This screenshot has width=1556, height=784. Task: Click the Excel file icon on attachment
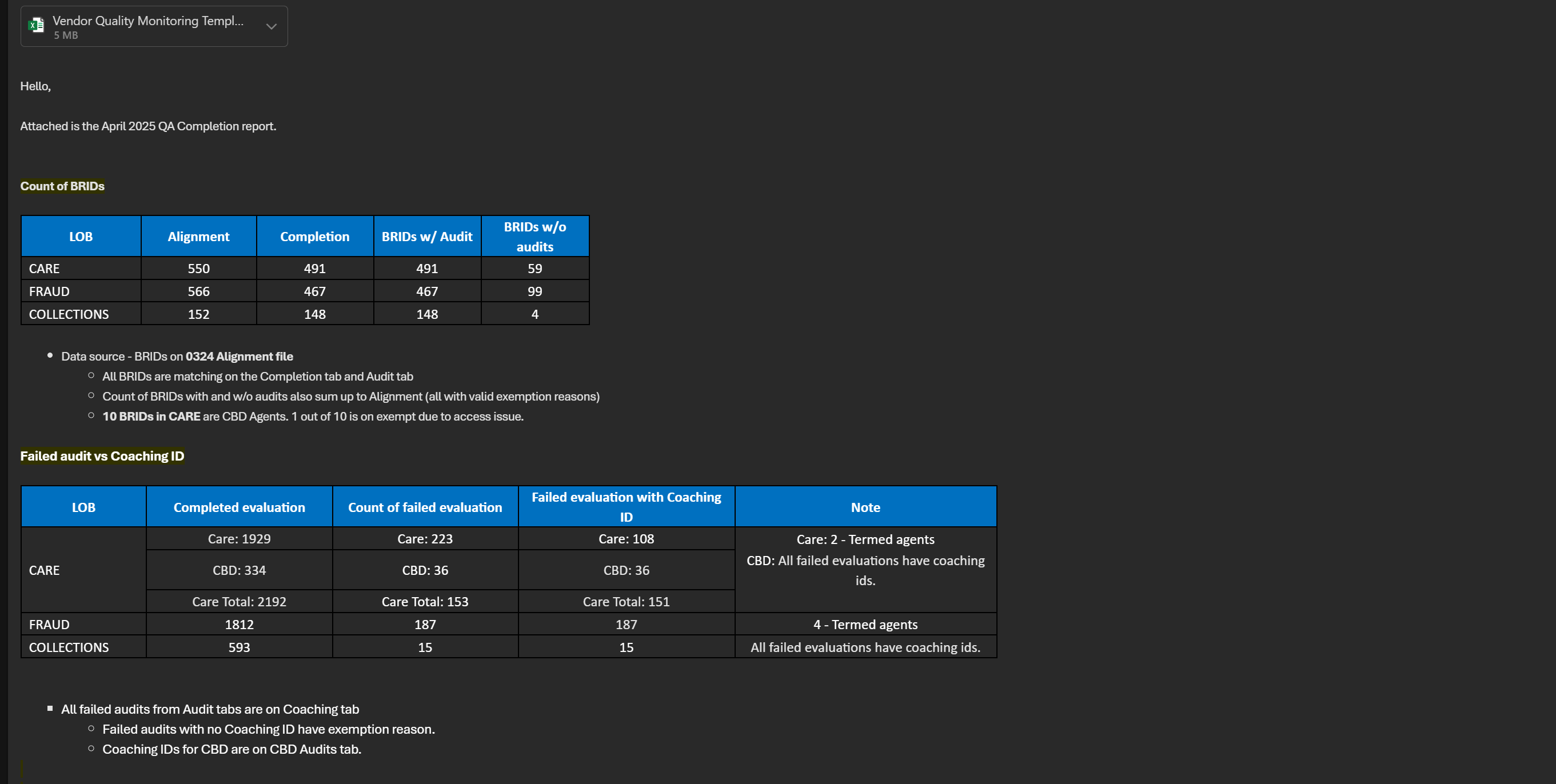click(x=36, y=25)
